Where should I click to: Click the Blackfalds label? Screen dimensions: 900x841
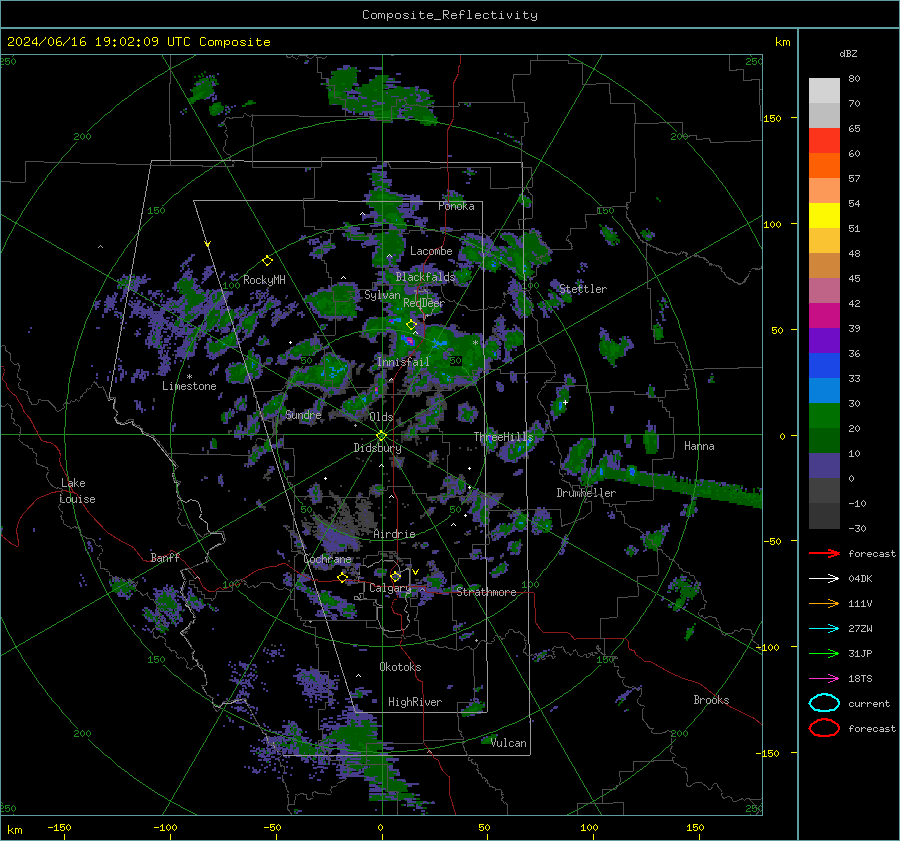point(425,277)
